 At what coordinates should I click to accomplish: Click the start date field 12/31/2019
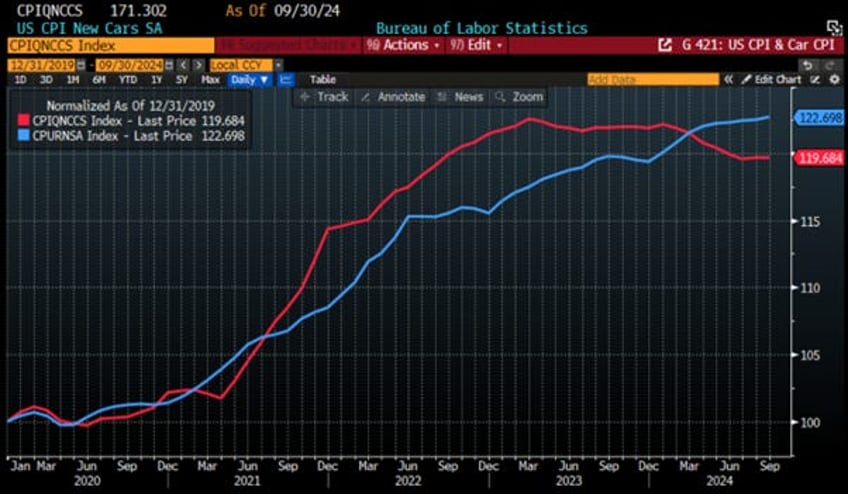coord(42,65)
